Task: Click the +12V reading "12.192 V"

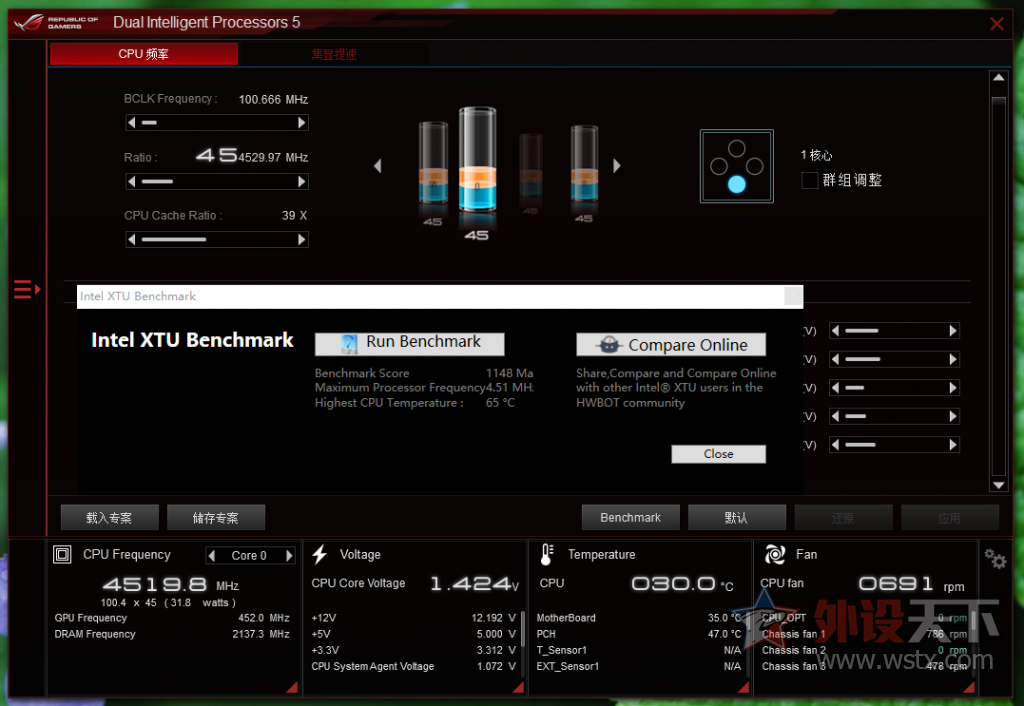Action: tap(493, 618)
